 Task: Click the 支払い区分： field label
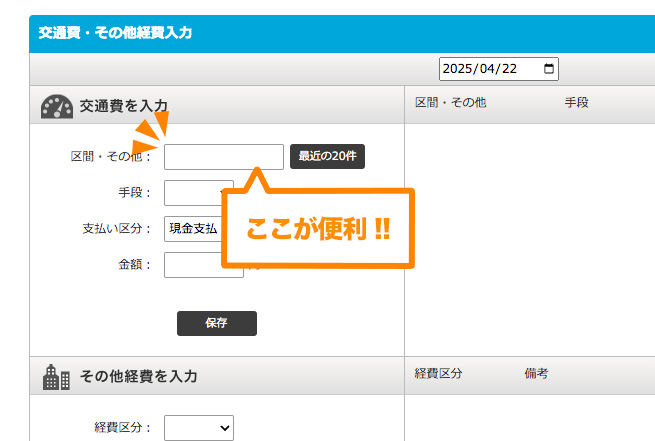coord(117,229)
